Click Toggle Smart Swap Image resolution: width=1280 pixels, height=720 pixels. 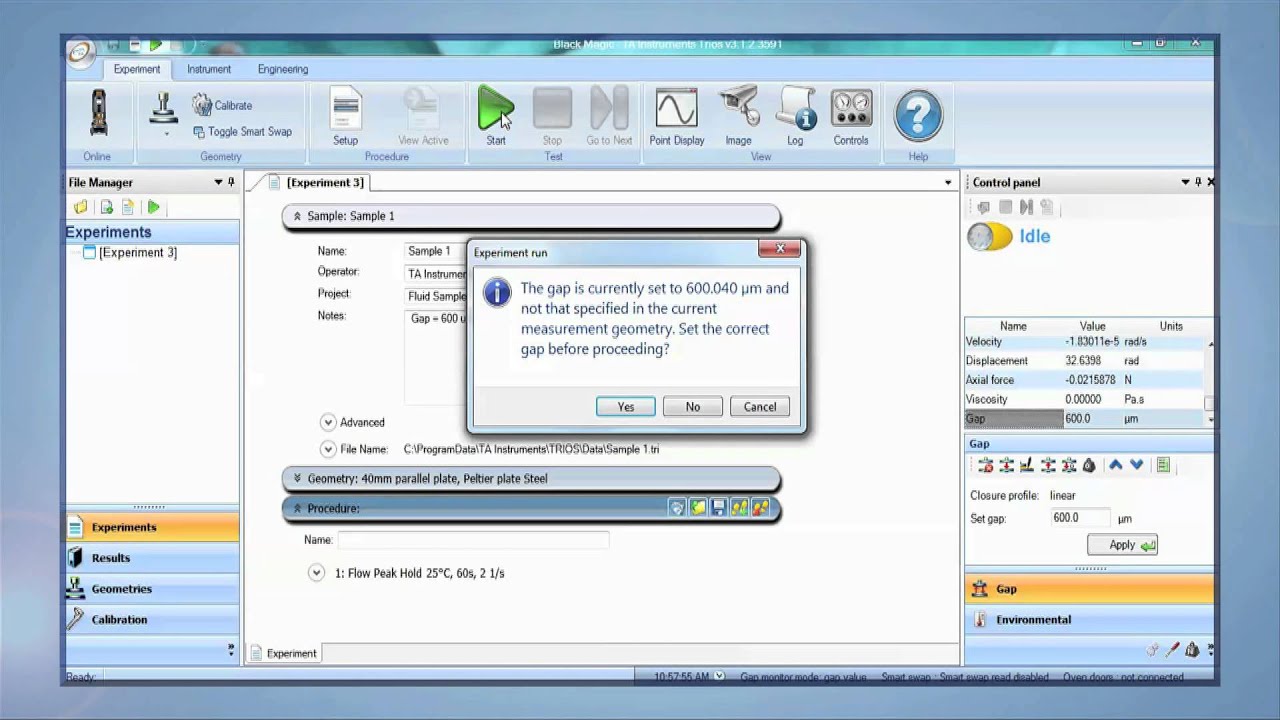click(242, 132)
